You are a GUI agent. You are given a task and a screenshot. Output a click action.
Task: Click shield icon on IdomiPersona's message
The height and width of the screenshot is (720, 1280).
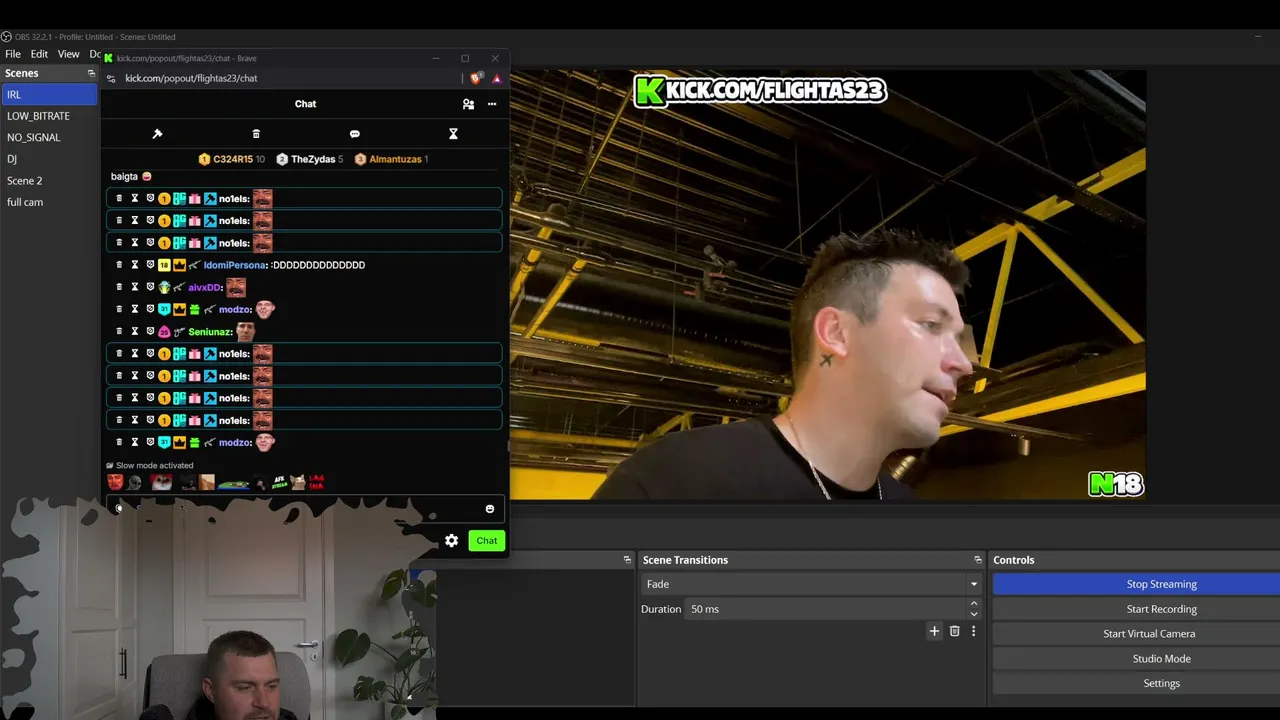150,265
